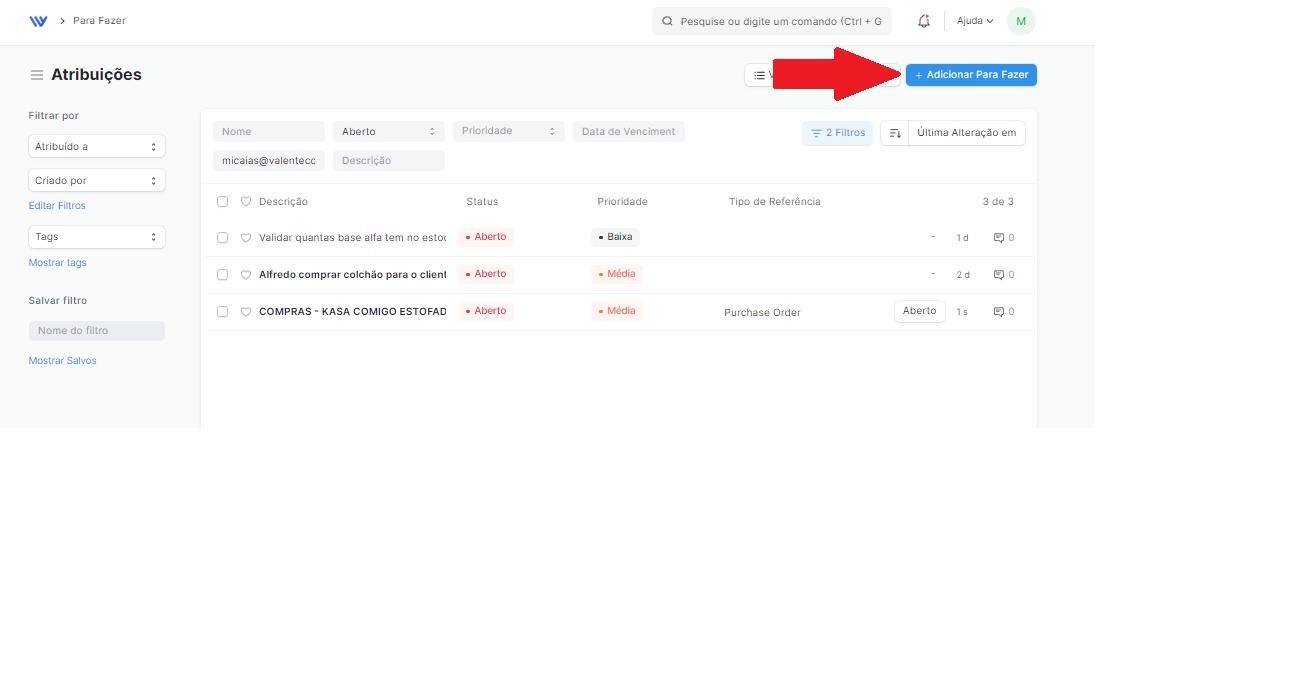Viewport: 1296px width, 676px height.
Task: Check the Validar quantas base alfa row
Action: tap(222, 238)
